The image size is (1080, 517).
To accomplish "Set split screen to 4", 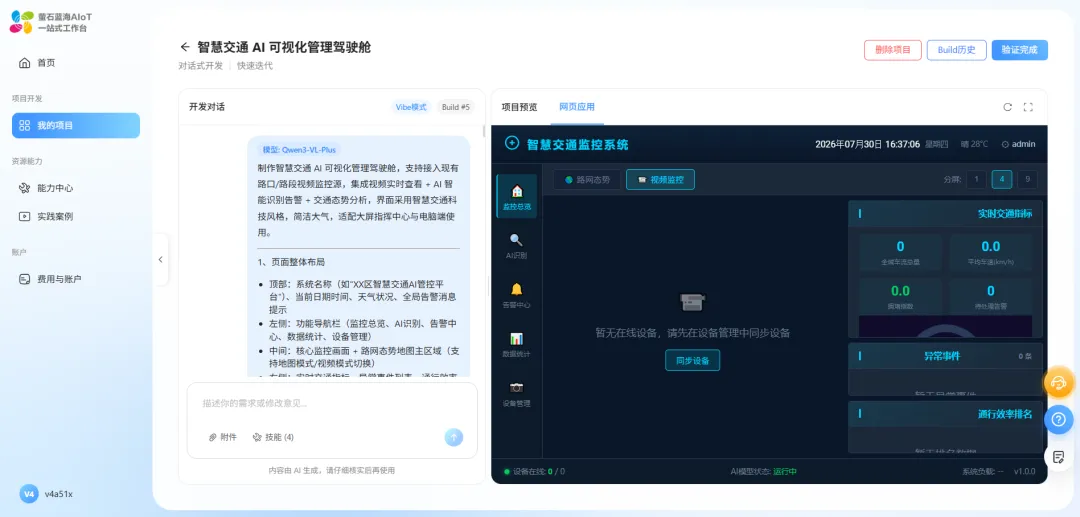I will point(1001,180).
